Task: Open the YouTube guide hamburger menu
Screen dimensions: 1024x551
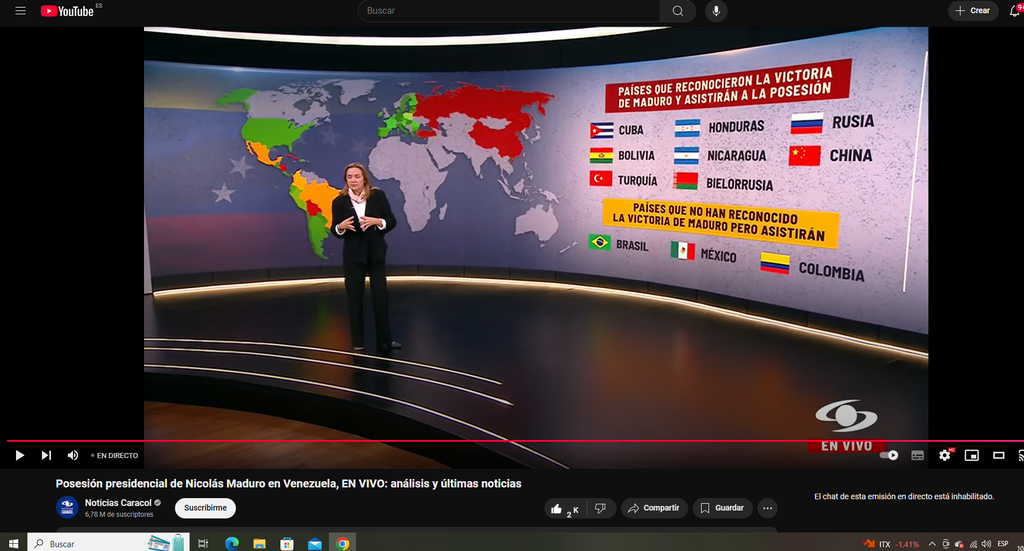Action: point(20,11)
